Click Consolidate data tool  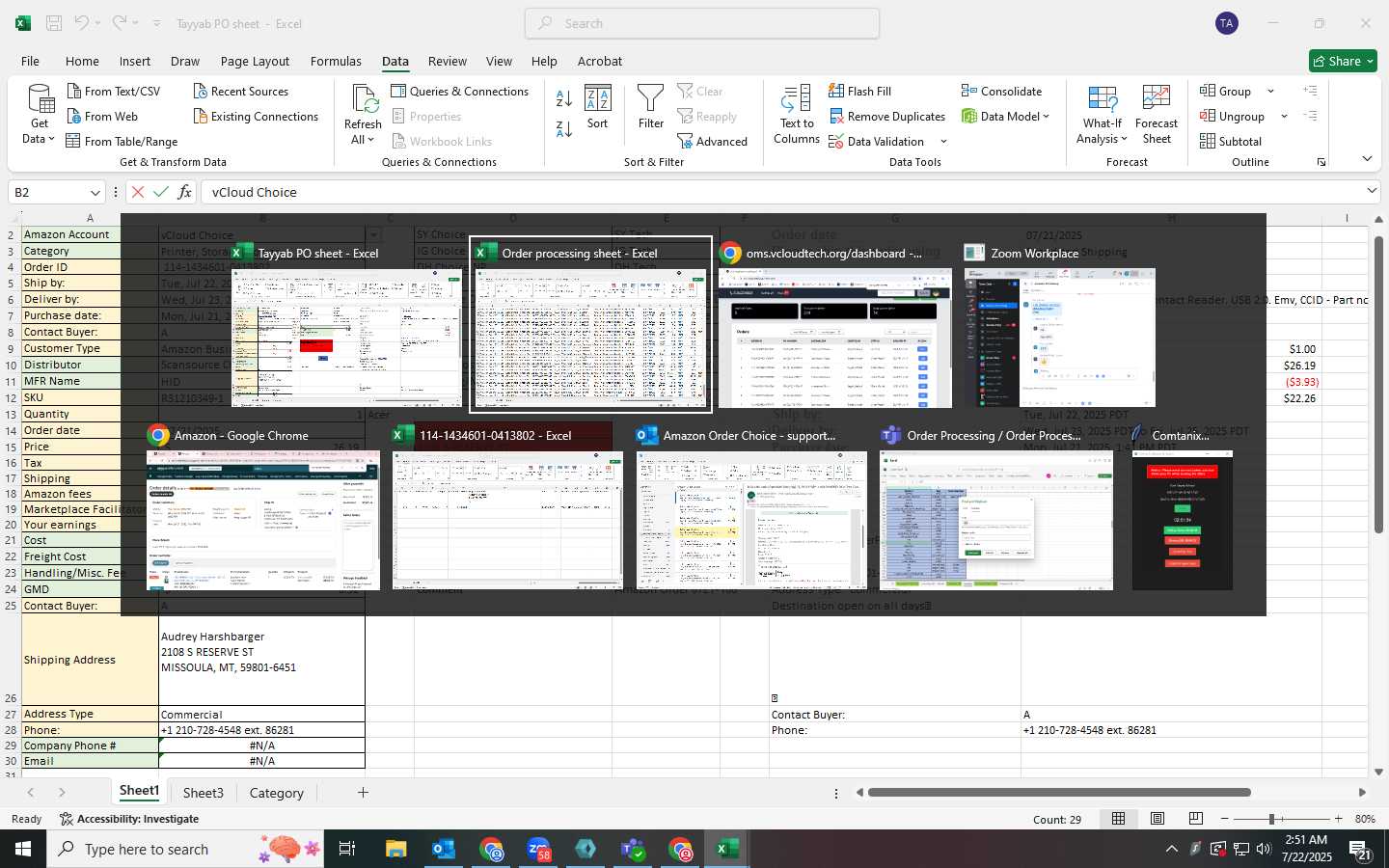[x=1001, y=91]
